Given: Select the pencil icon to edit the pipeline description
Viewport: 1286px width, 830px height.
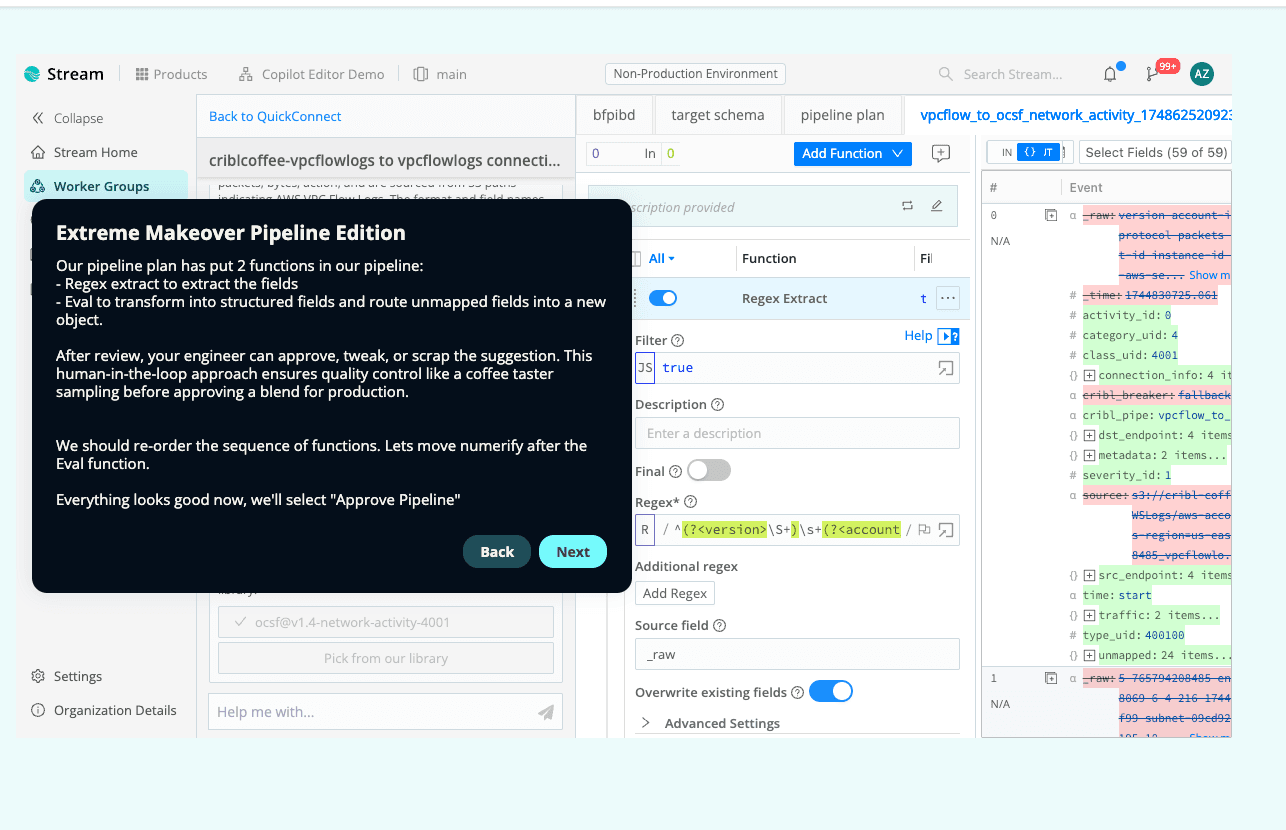Looking at the screenshot, I should point(937,206).
